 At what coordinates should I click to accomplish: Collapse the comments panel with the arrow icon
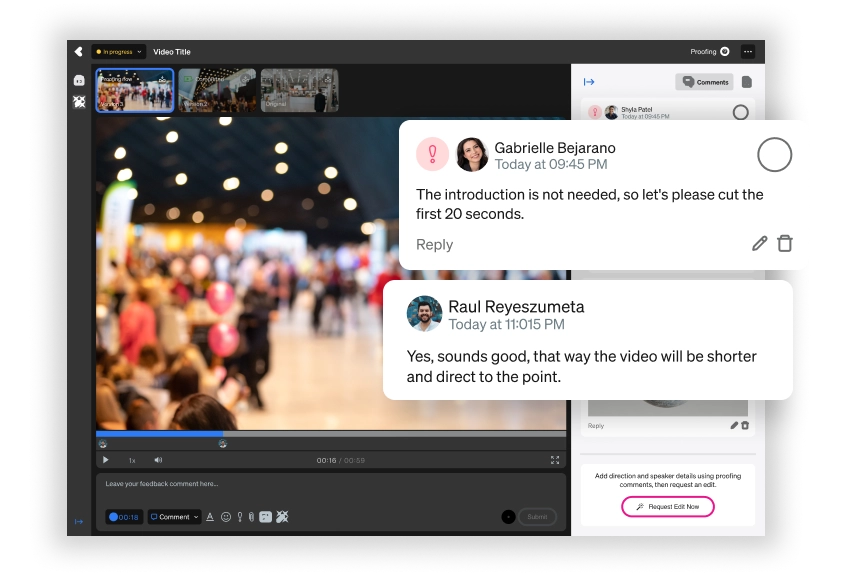tap(589, 82)
